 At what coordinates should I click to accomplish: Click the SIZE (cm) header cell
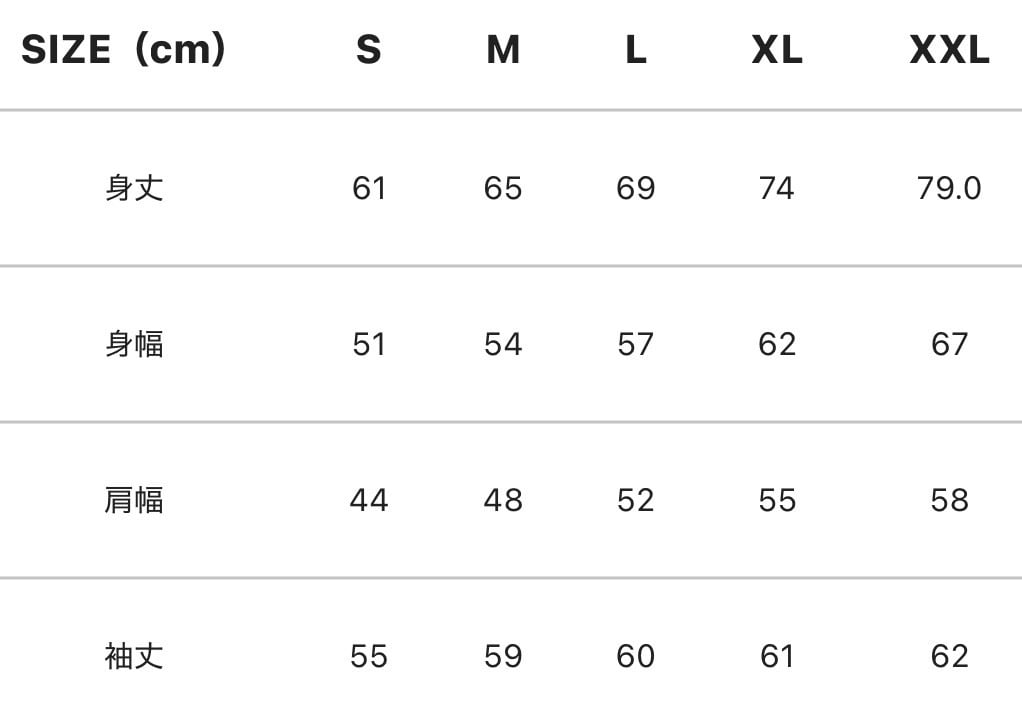click(x=123, y=49)
